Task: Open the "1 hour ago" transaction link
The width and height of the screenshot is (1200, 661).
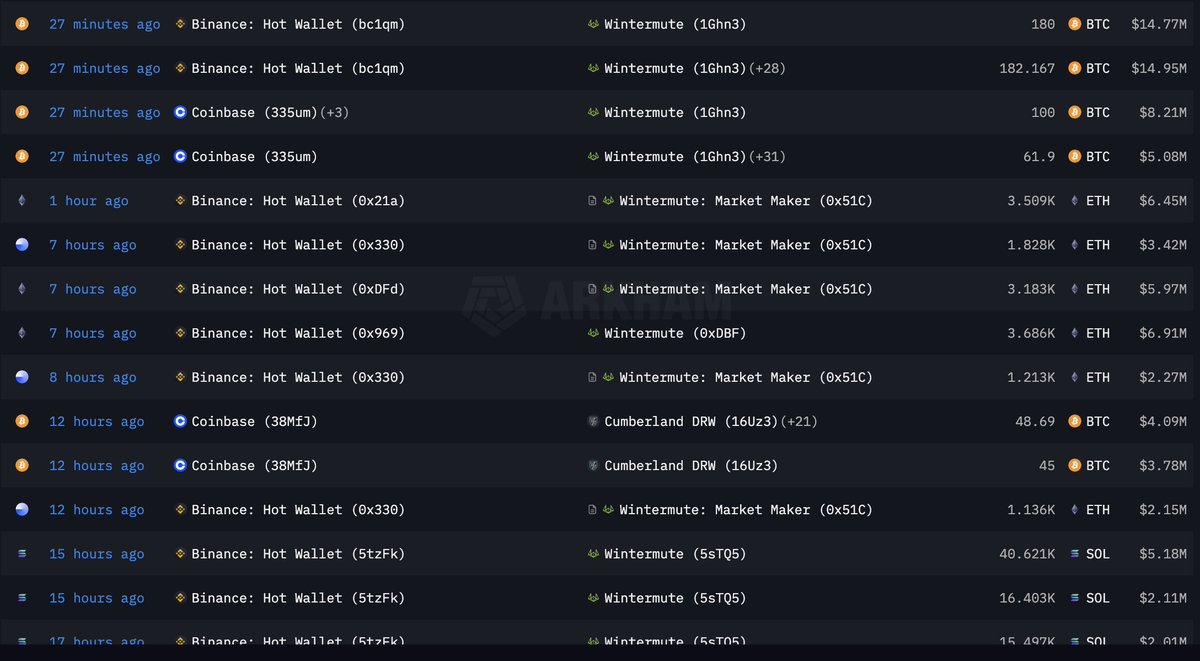Action: (x=89, y=201)
